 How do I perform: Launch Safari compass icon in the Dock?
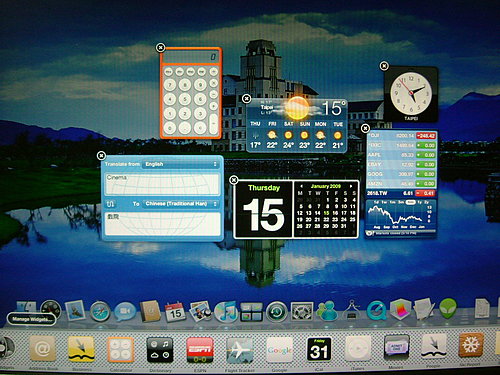pyautogui.click(x=100, y=312)
